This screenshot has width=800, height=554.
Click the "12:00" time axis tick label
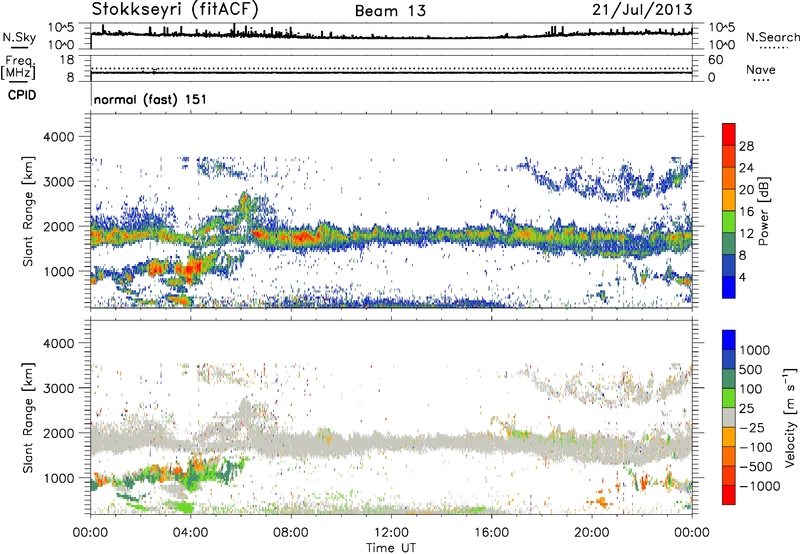[391, 533]
